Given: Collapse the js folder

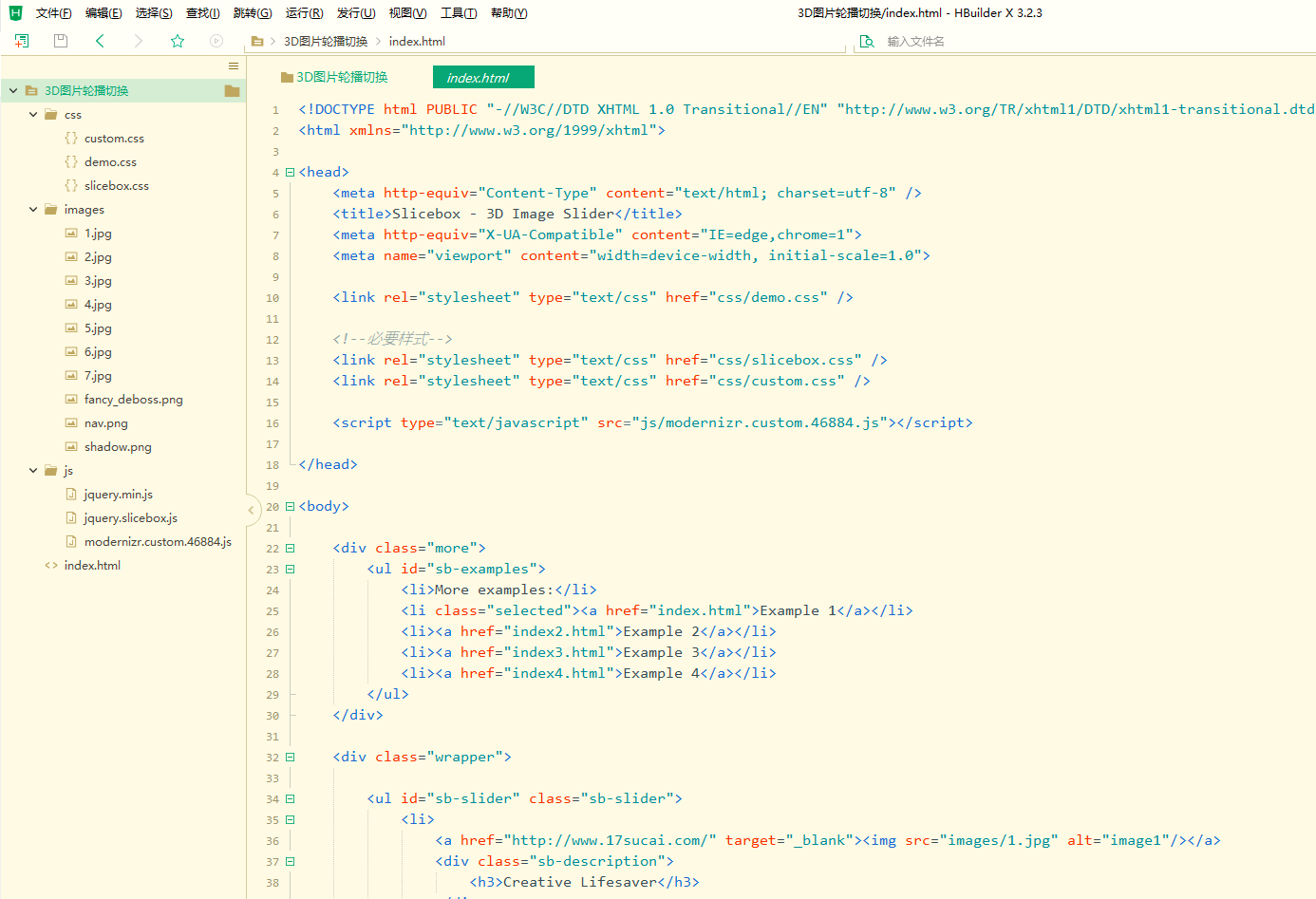Looking at the screenshot, I should [x=33, y=471].
